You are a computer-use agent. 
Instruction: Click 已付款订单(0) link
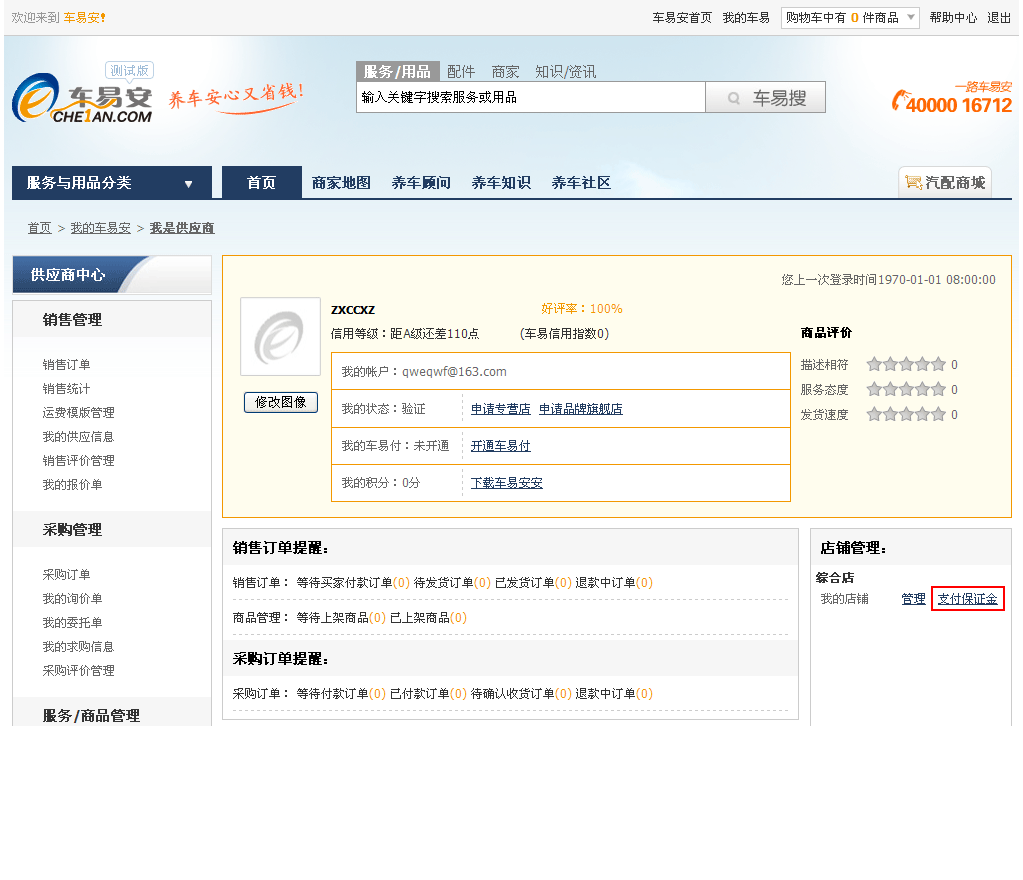click(x=429, y=694)
